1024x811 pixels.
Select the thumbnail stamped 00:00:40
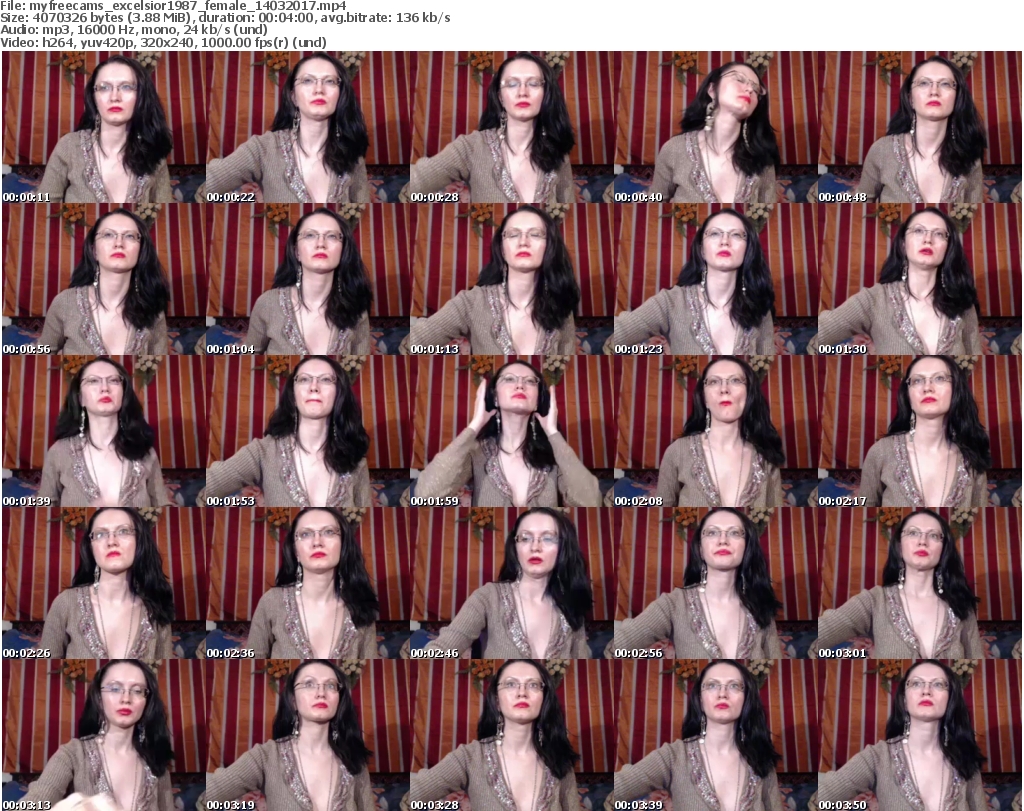point(716,127)
